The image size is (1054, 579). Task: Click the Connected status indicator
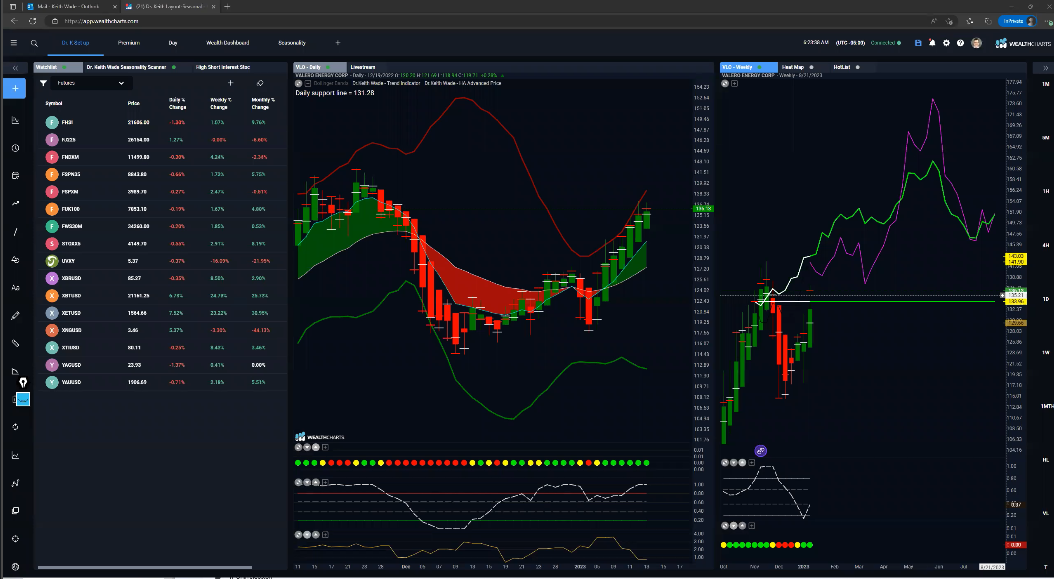point(885,43)
